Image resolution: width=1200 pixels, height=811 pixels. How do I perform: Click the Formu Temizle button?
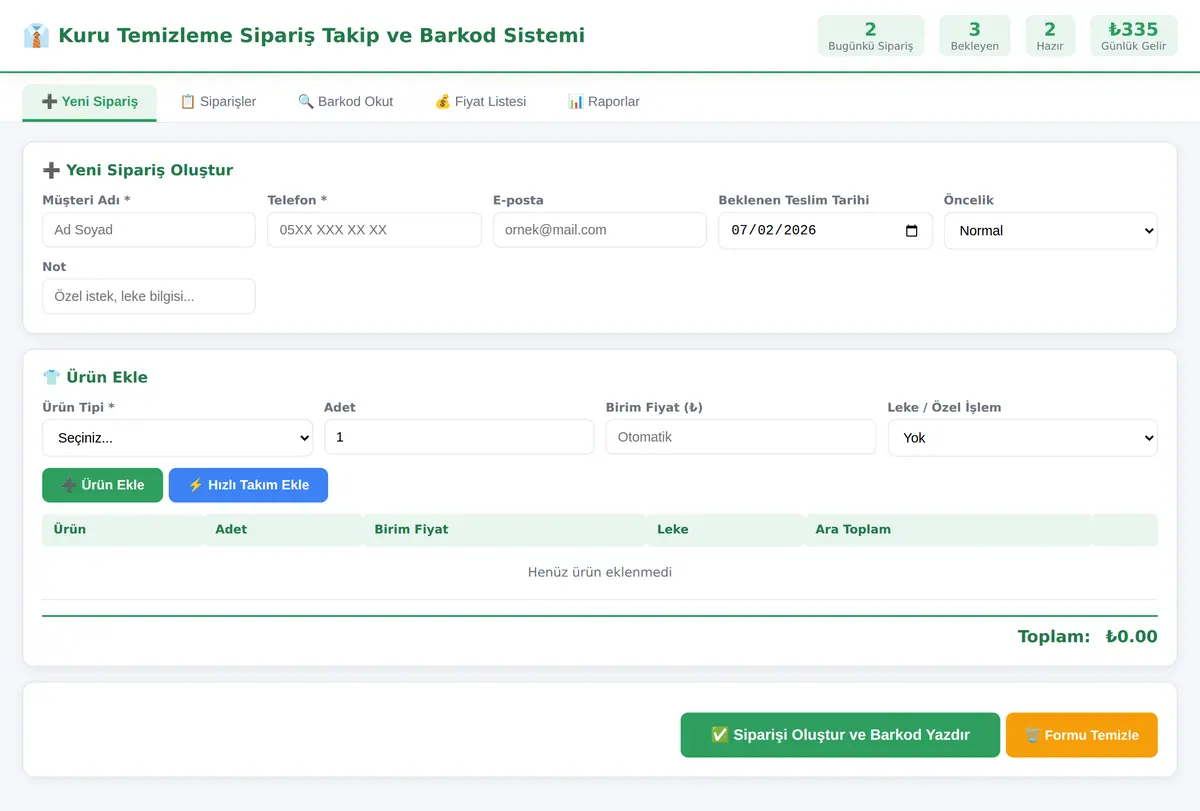(1082, 735)
